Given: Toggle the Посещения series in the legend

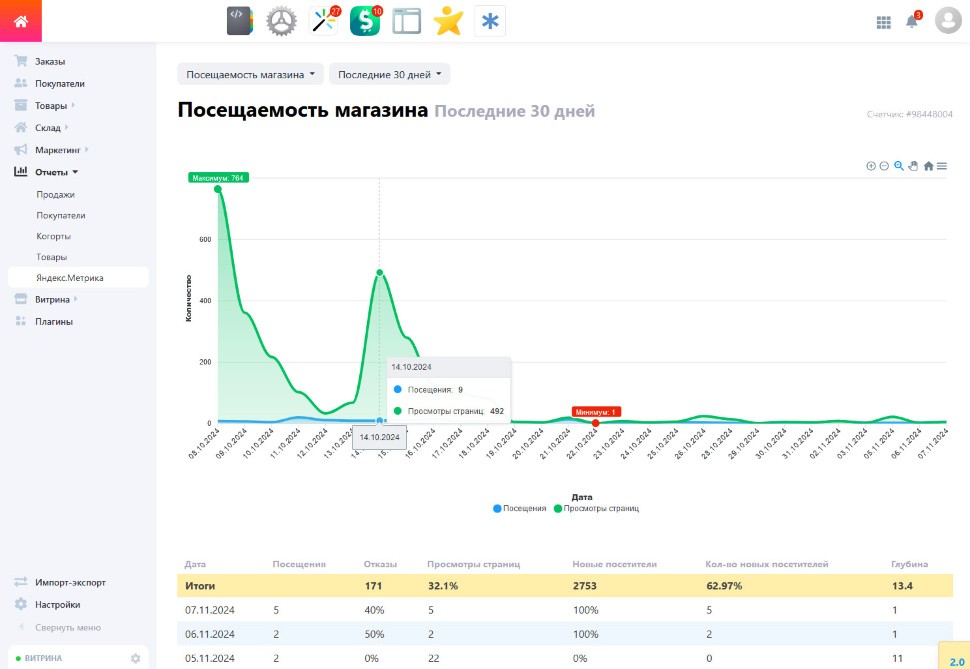Looking at the screenshot, I should (x=520, y=509).
